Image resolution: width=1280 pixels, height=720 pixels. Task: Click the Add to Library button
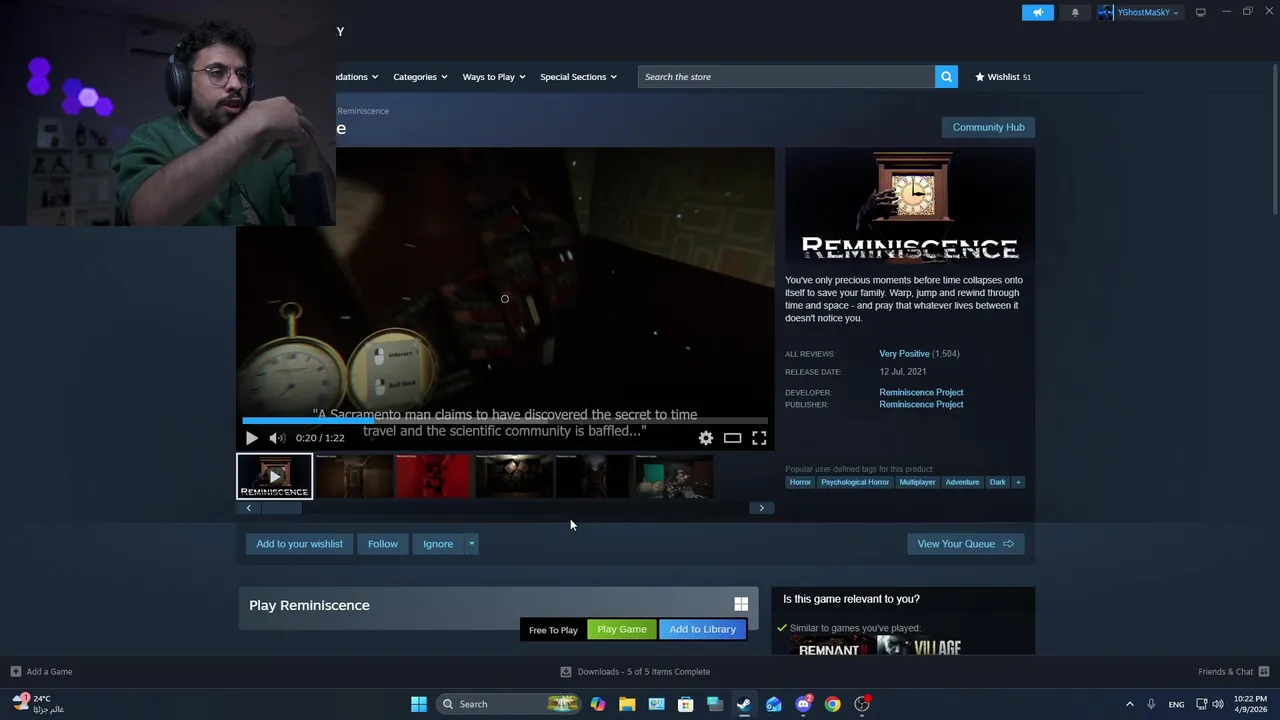point(702,629)
